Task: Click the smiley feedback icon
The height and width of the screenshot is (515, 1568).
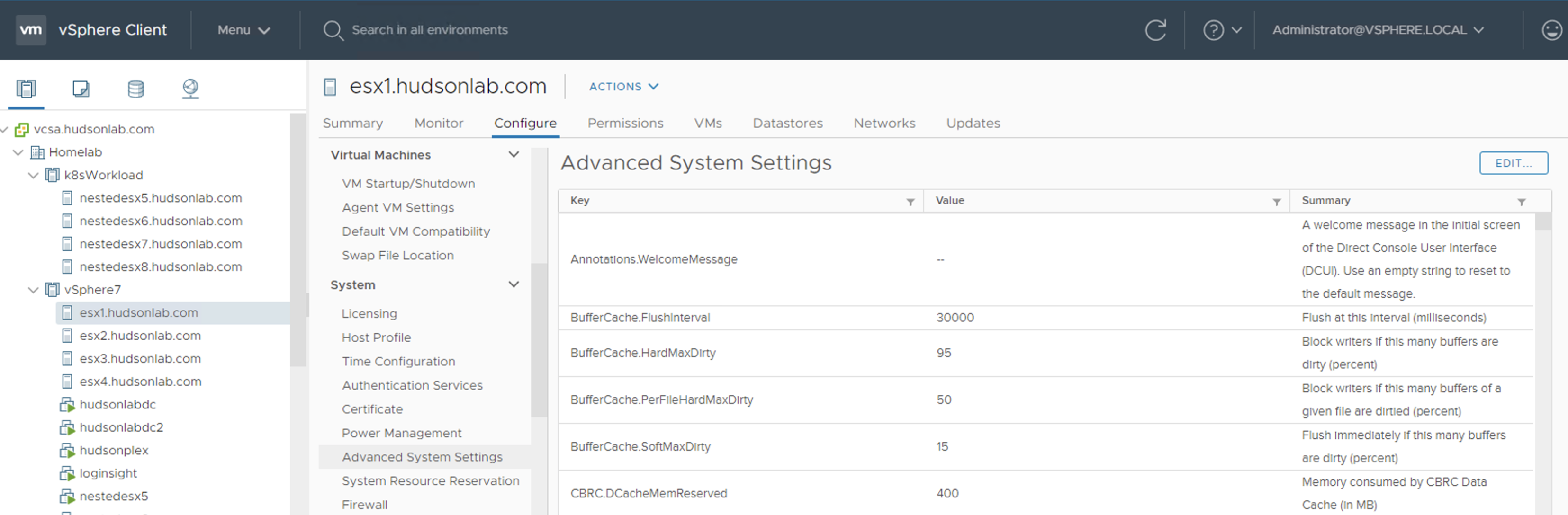Action: (1551, 30)
